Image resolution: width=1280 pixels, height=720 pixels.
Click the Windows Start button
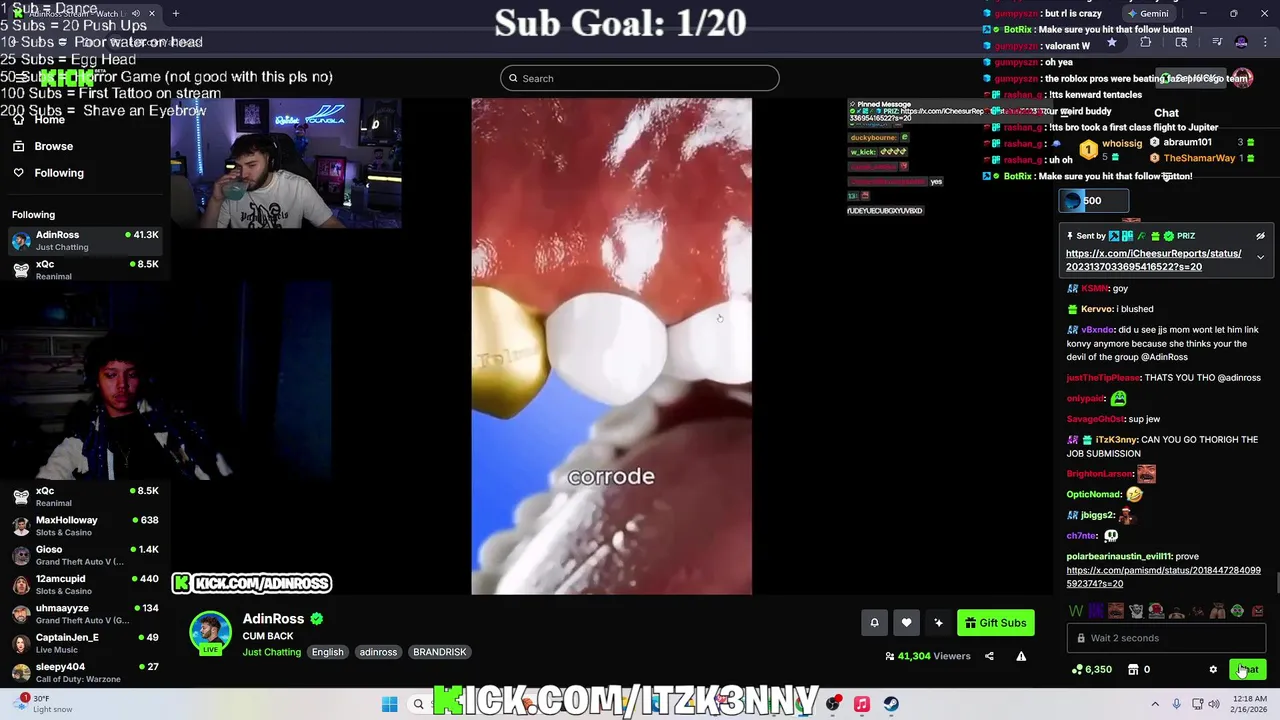click(390, 704)
